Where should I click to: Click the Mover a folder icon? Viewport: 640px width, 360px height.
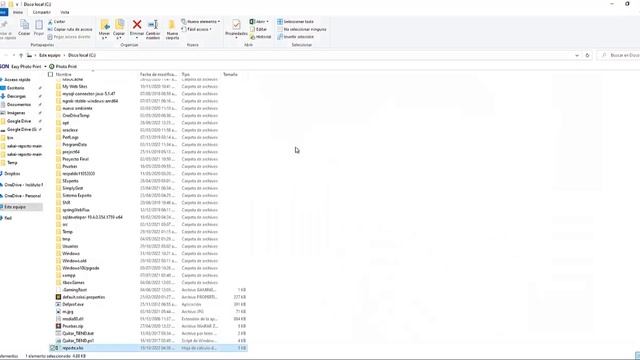coord(104,25)
